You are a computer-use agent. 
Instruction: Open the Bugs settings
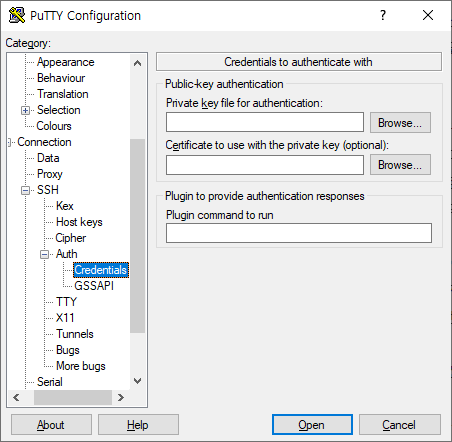click(x=68, y=350)
